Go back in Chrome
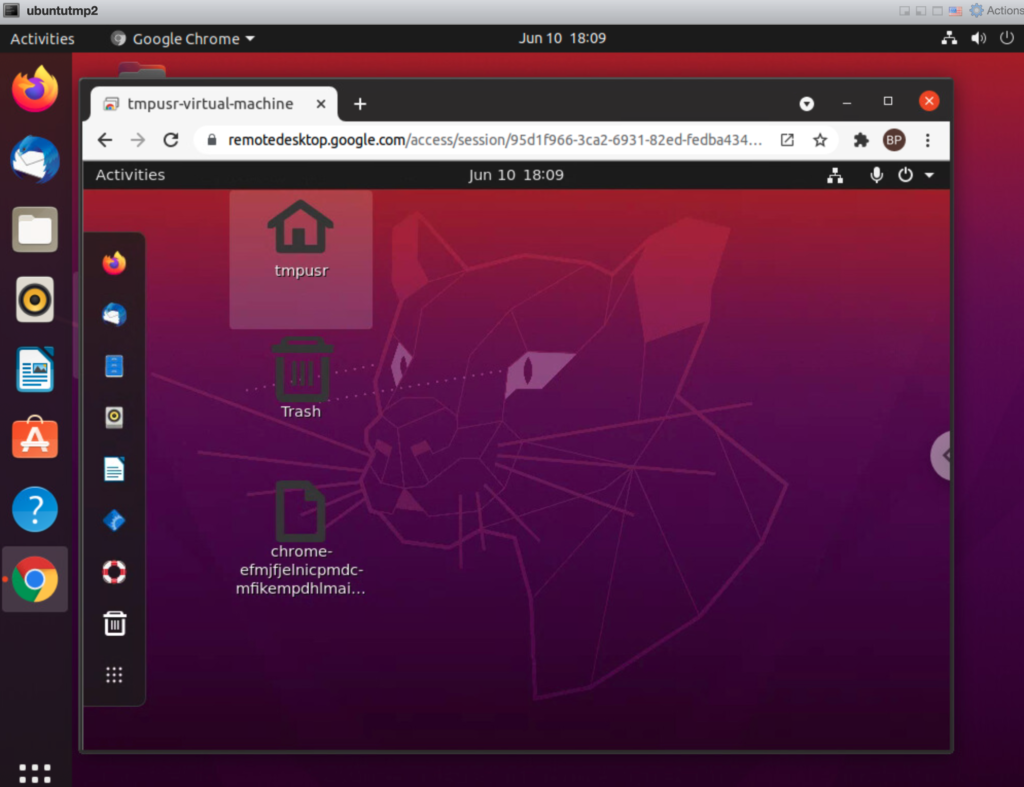Image resolution: width=1024 pixels, height=787 pixels. 104,140
